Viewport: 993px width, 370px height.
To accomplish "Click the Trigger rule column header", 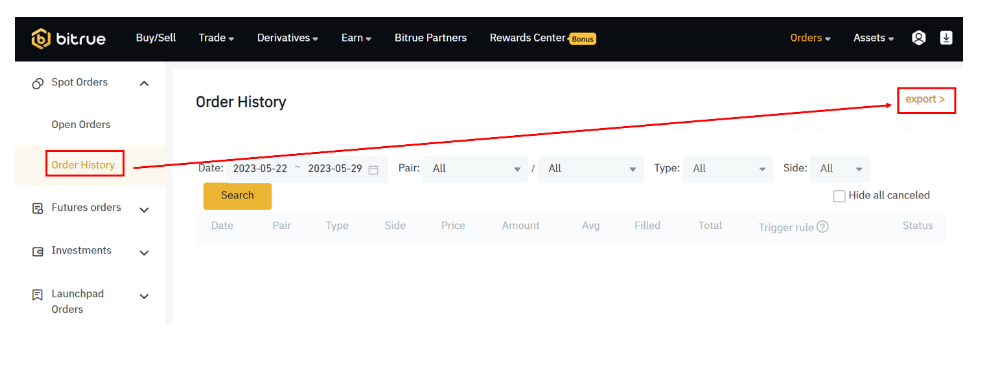I will [x=786, y=227].
